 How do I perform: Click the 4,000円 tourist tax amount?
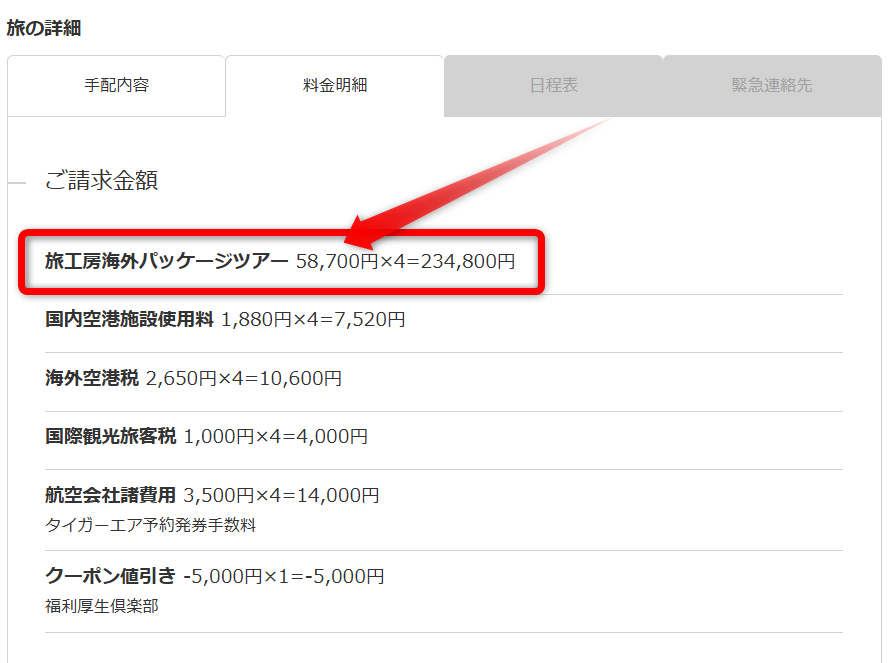[335, 437]
